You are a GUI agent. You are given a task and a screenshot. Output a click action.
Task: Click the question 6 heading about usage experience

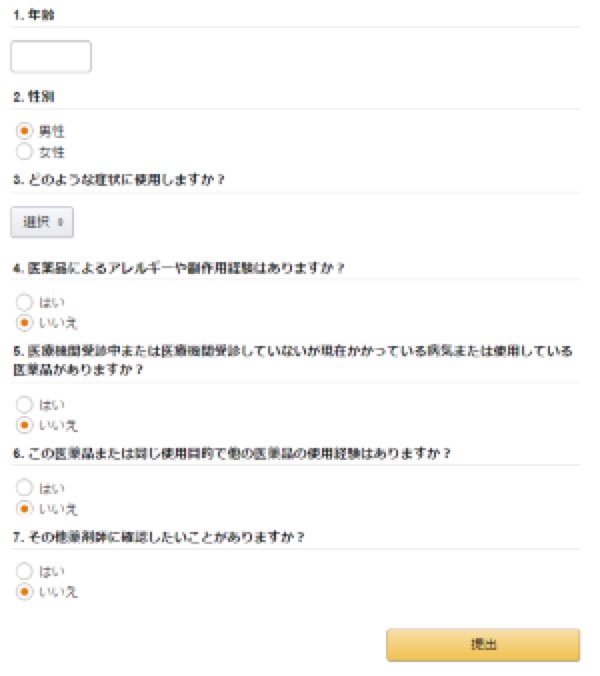coord(232,453)
